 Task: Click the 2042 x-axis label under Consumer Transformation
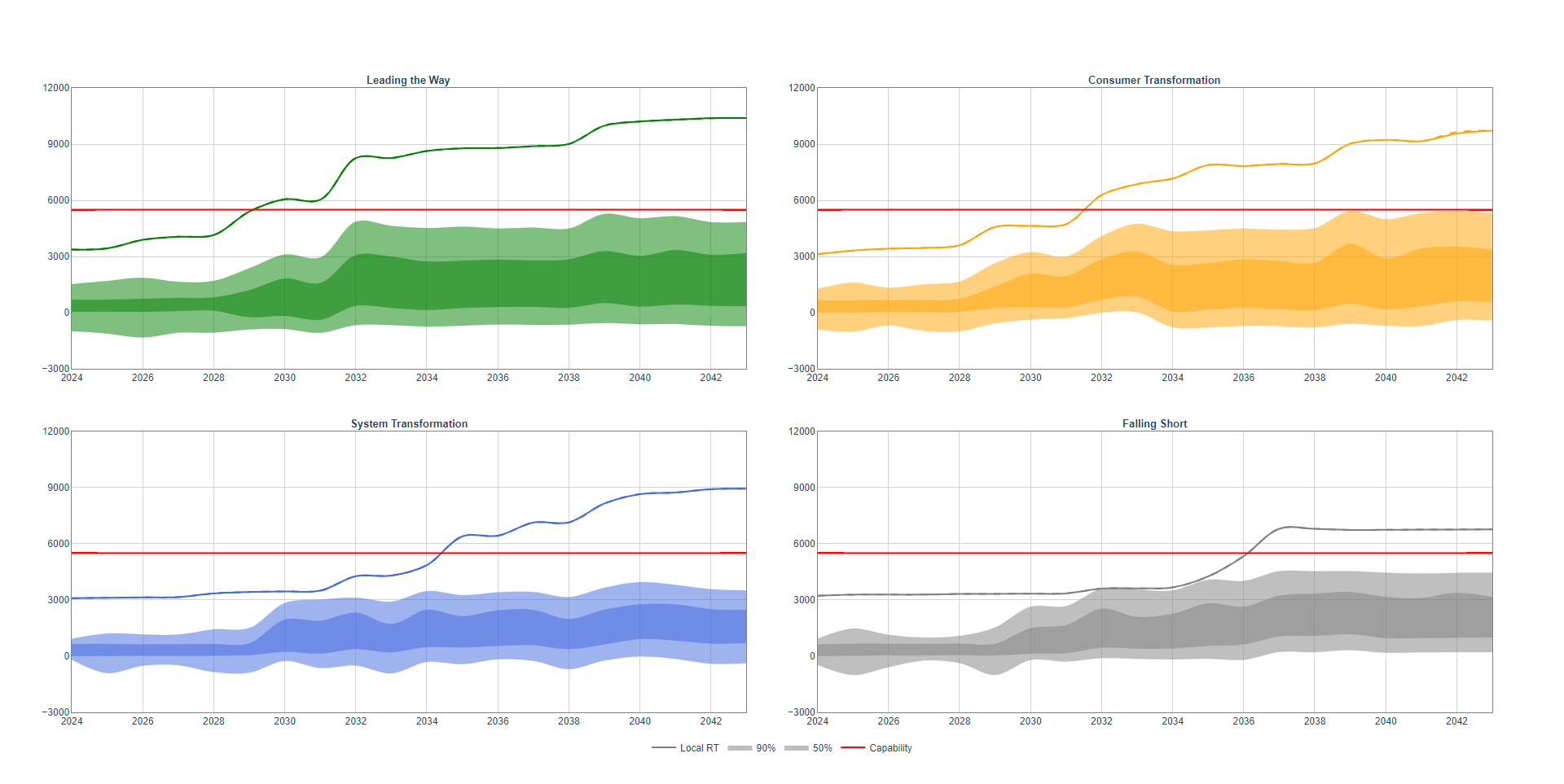click(x=1456, y=378)
